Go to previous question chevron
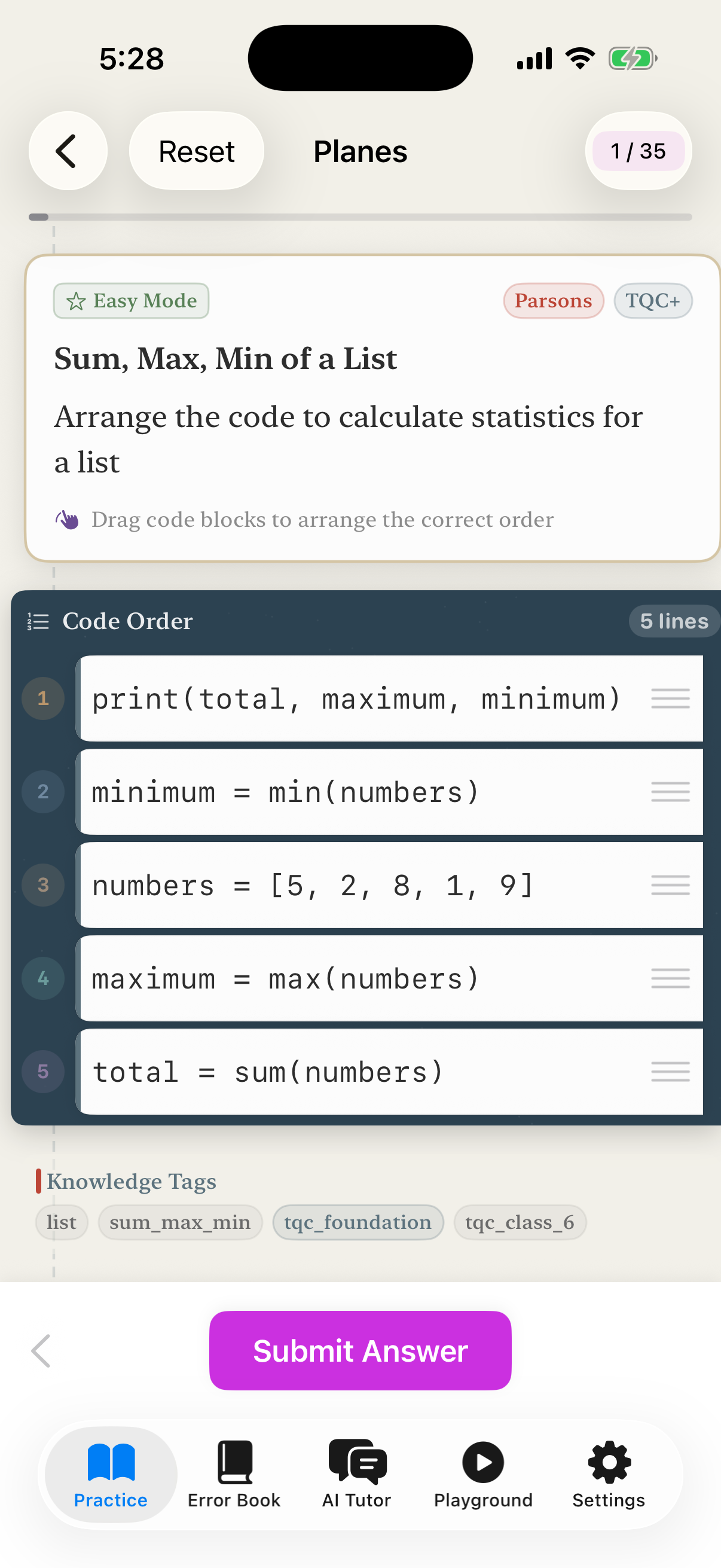The image size is (721, 1568). pos(41,1351)
